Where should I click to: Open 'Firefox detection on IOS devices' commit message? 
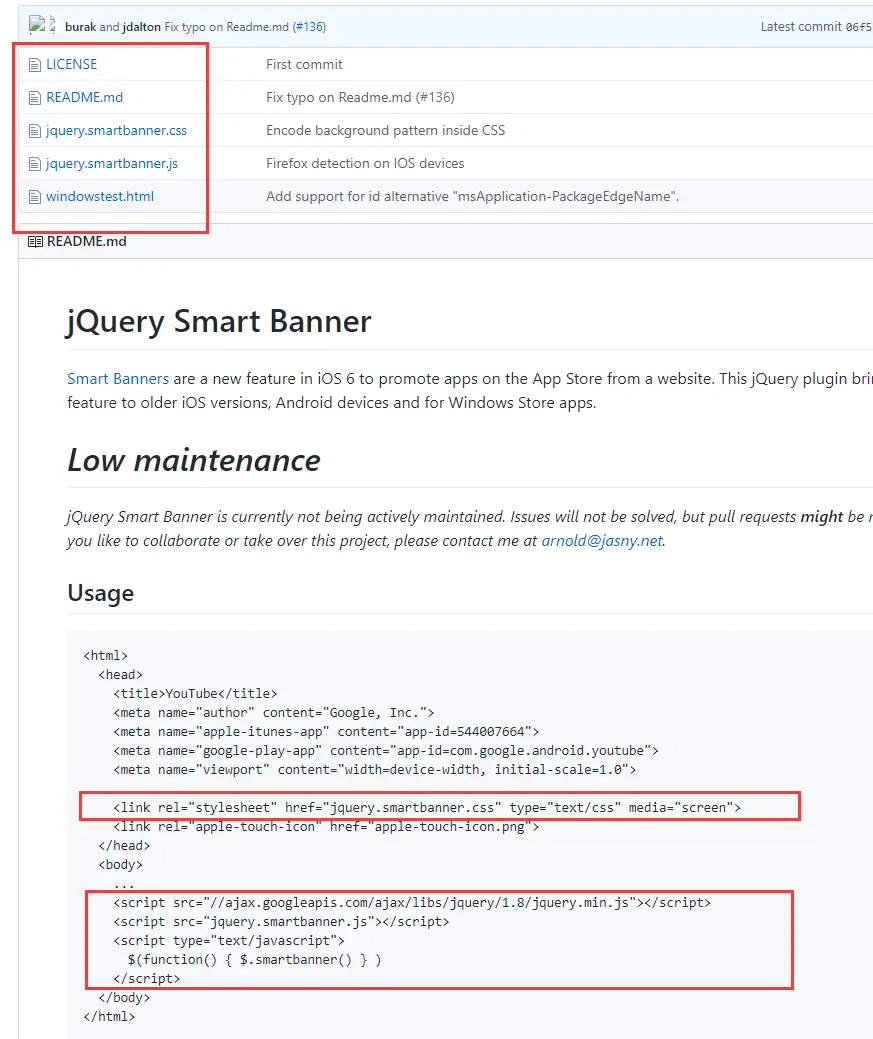click(x=365, y=163)
